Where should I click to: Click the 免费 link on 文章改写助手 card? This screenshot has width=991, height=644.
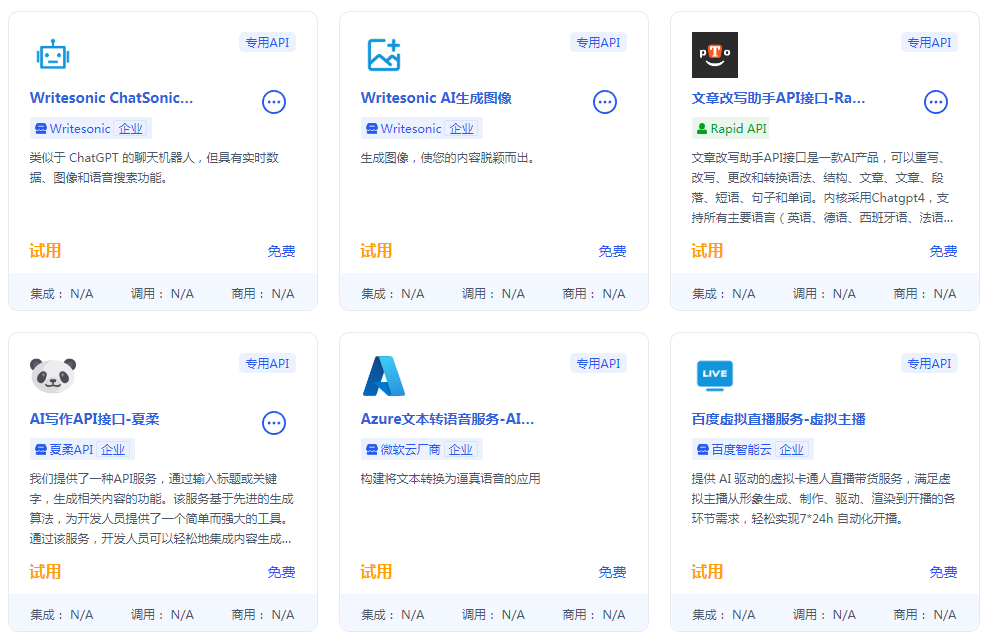[x=943, y=251]
